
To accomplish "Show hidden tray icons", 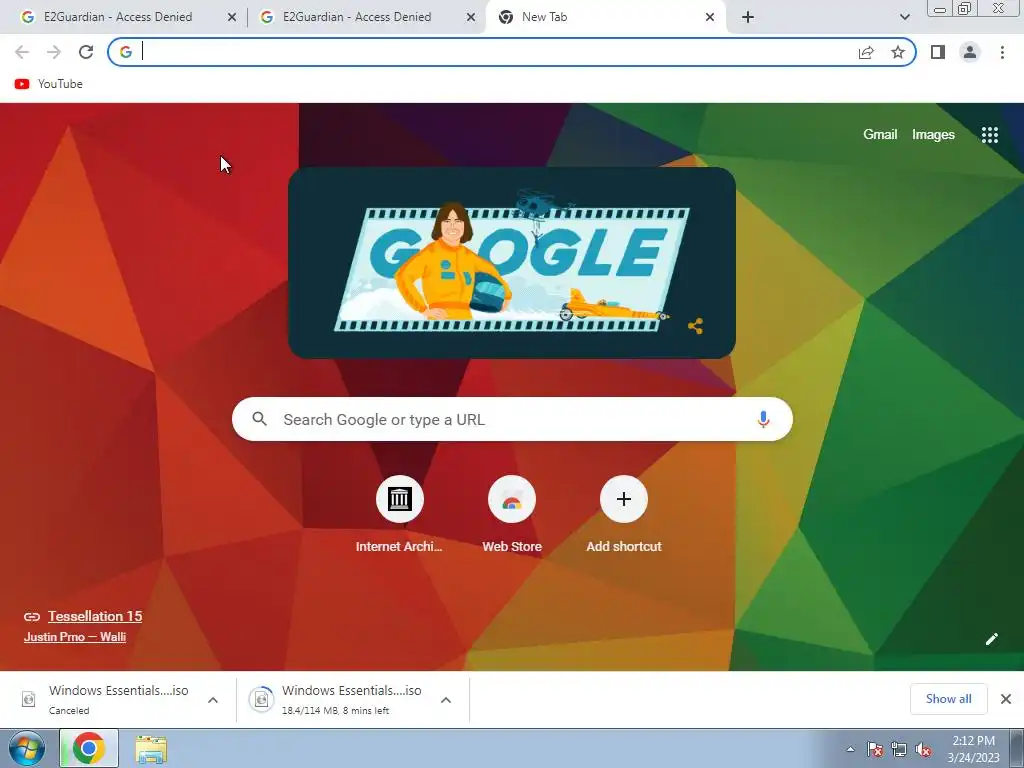I will (x=850, y=750).
